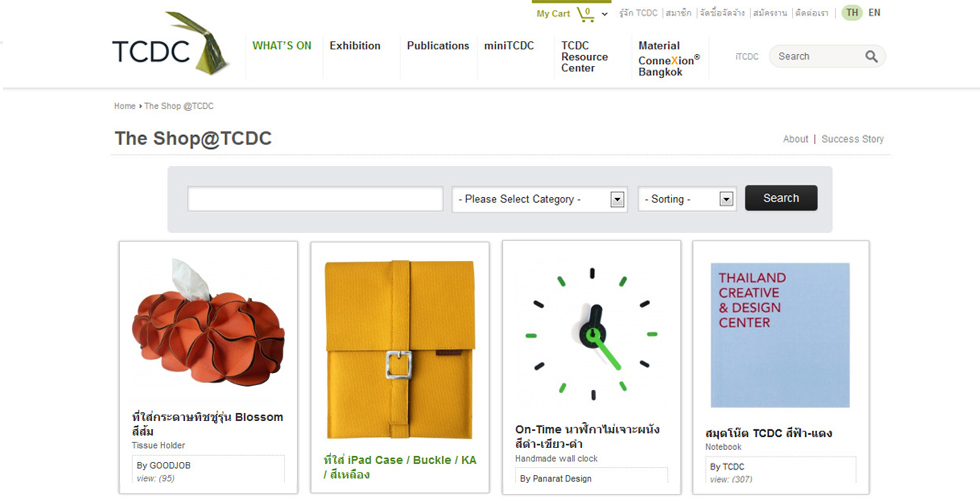This screenshot has width=980, height=500.
Task: Click the iPad Case / Buckle / KA title
Action: [400, 467]
